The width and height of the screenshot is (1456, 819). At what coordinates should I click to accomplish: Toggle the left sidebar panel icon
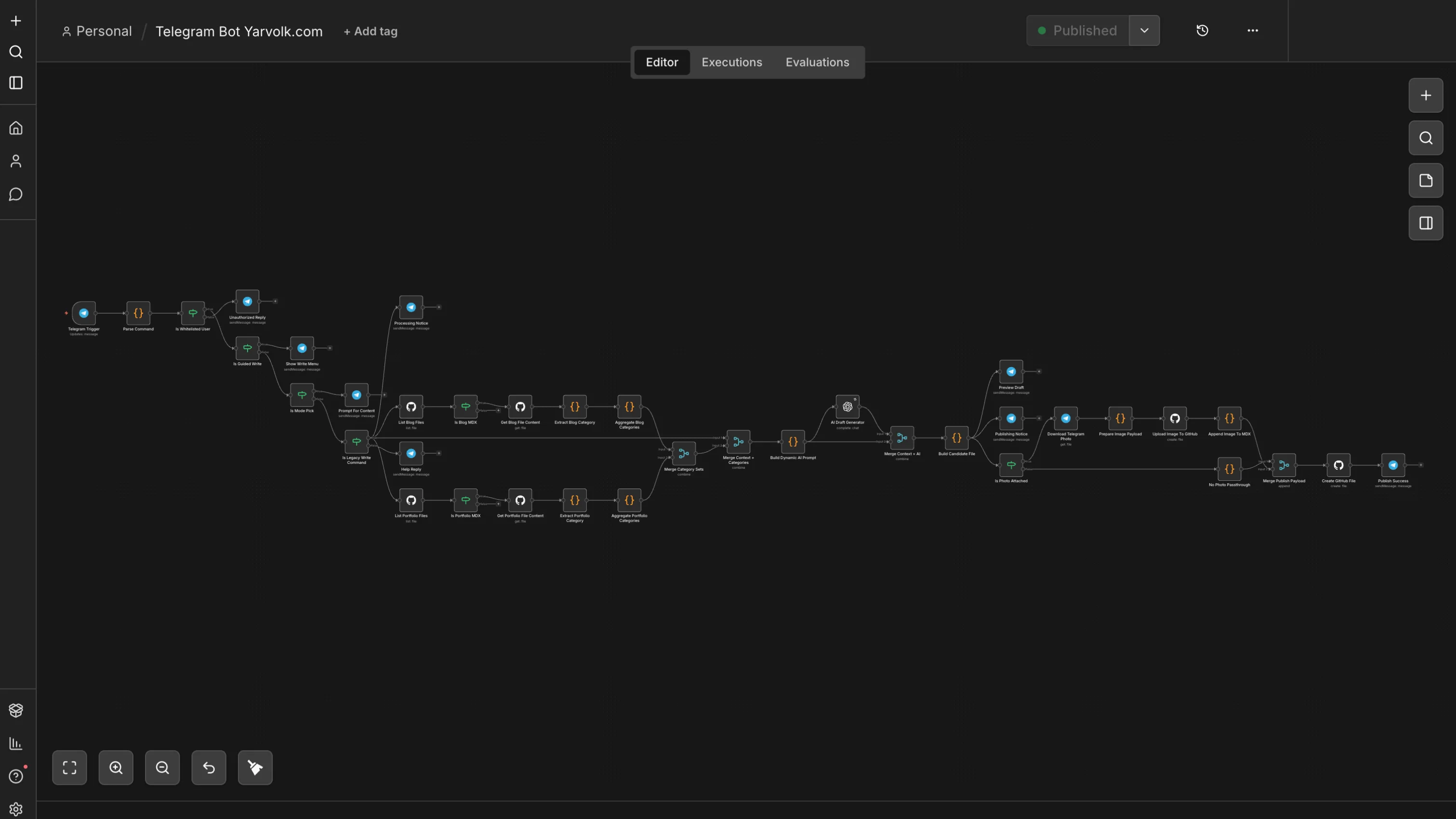pos(16,83)
